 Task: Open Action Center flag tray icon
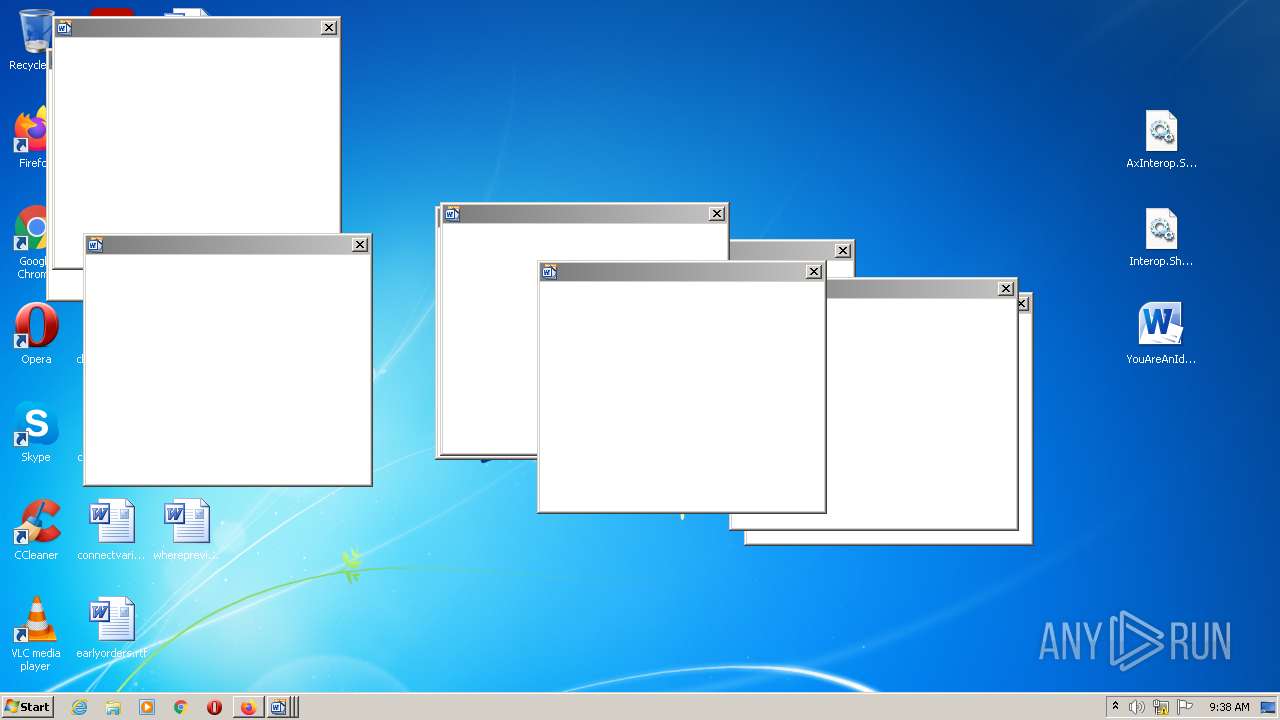pos(1185,707)
